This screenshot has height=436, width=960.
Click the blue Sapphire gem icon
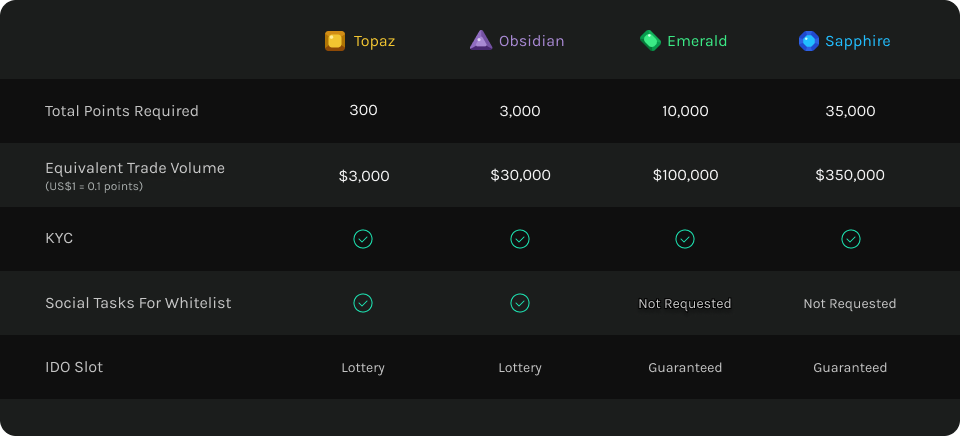(809, 41)
